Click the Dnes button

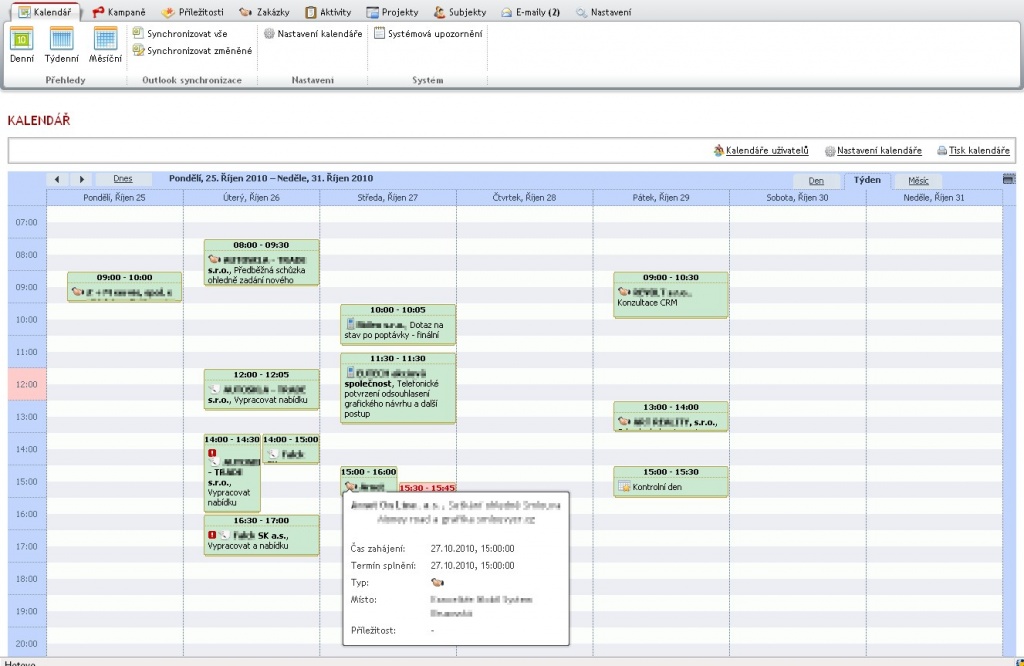[123, 179]
